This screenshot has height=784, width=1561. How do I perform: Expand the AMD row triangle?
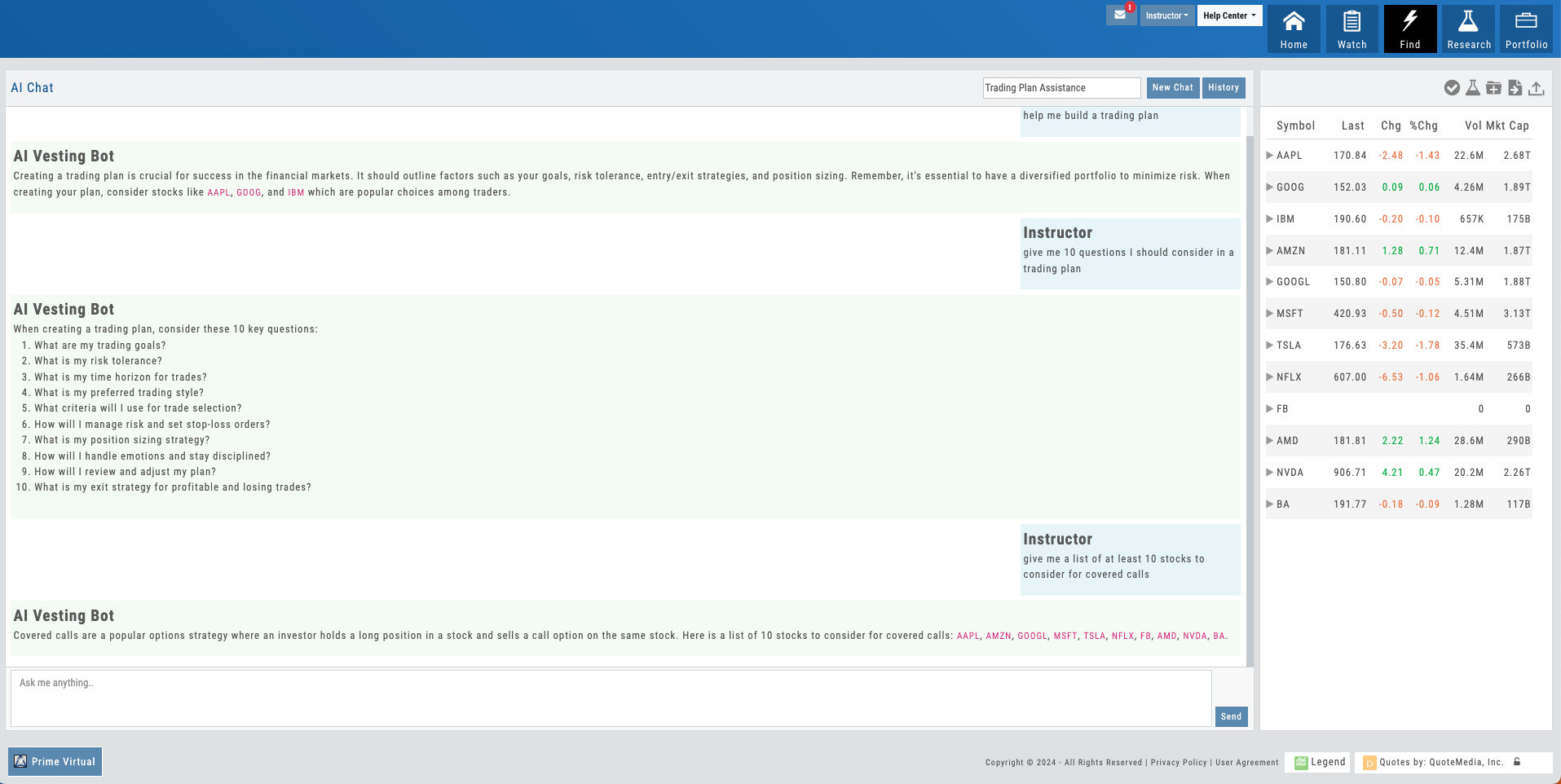(x=1270, y=440)
